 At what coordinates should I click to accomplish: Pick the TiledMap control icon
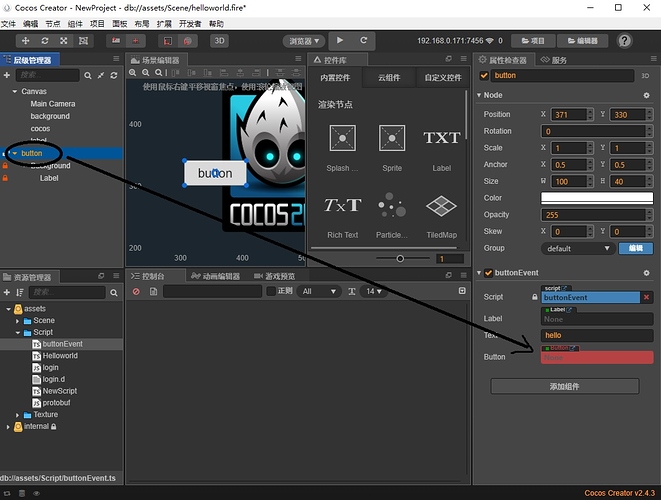click(441, 205)
